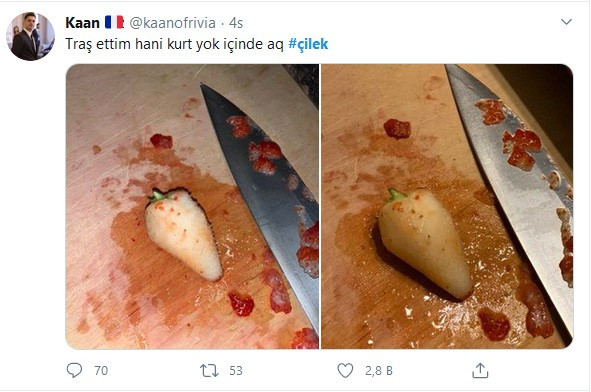Retweet this strawberry post
Image resolution: width=591 pixels, height=392 pixels.
pyautogui.click(x=209, y=371)
